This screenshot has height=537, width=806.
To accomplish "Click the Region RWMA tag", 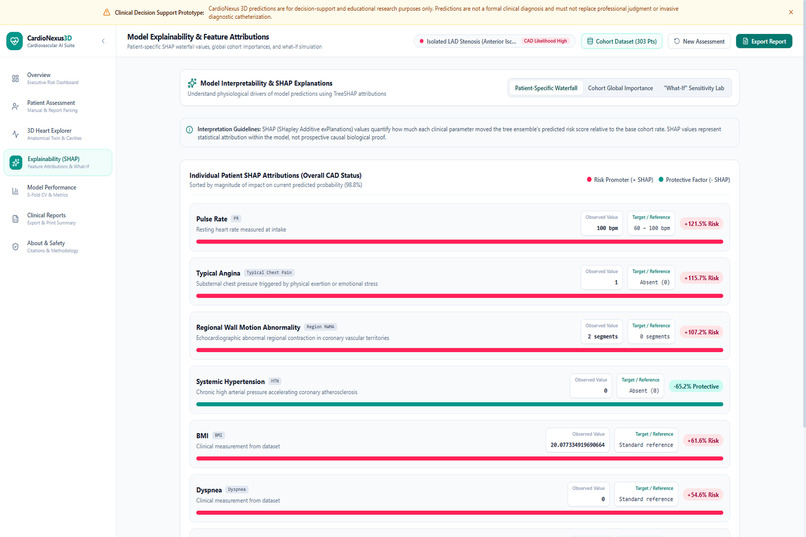I will [321, 327].
